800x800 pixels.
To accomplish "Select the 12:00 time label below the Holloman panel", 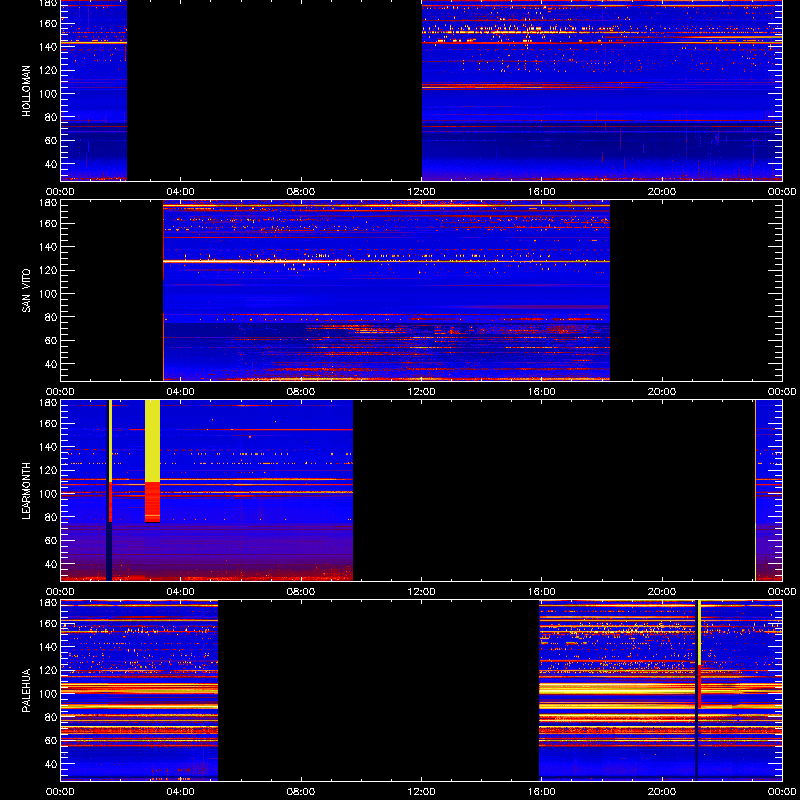I will (421, 192).
